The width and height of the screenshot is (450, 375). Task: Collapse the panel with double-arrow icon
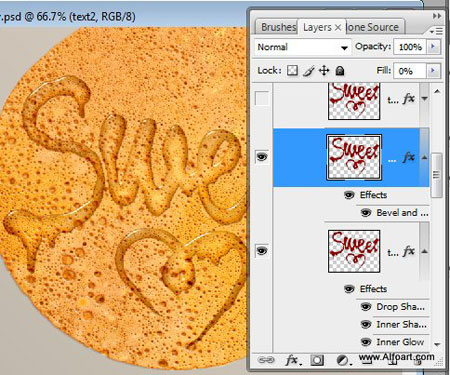coord(437,16)
